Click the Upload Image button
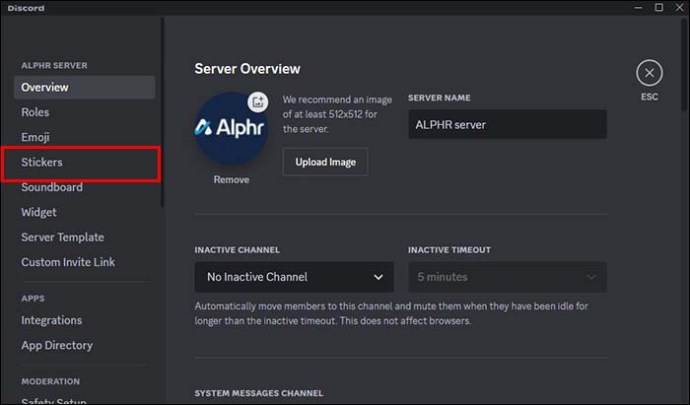Screen dimensions: 690x405 [325, 161]
